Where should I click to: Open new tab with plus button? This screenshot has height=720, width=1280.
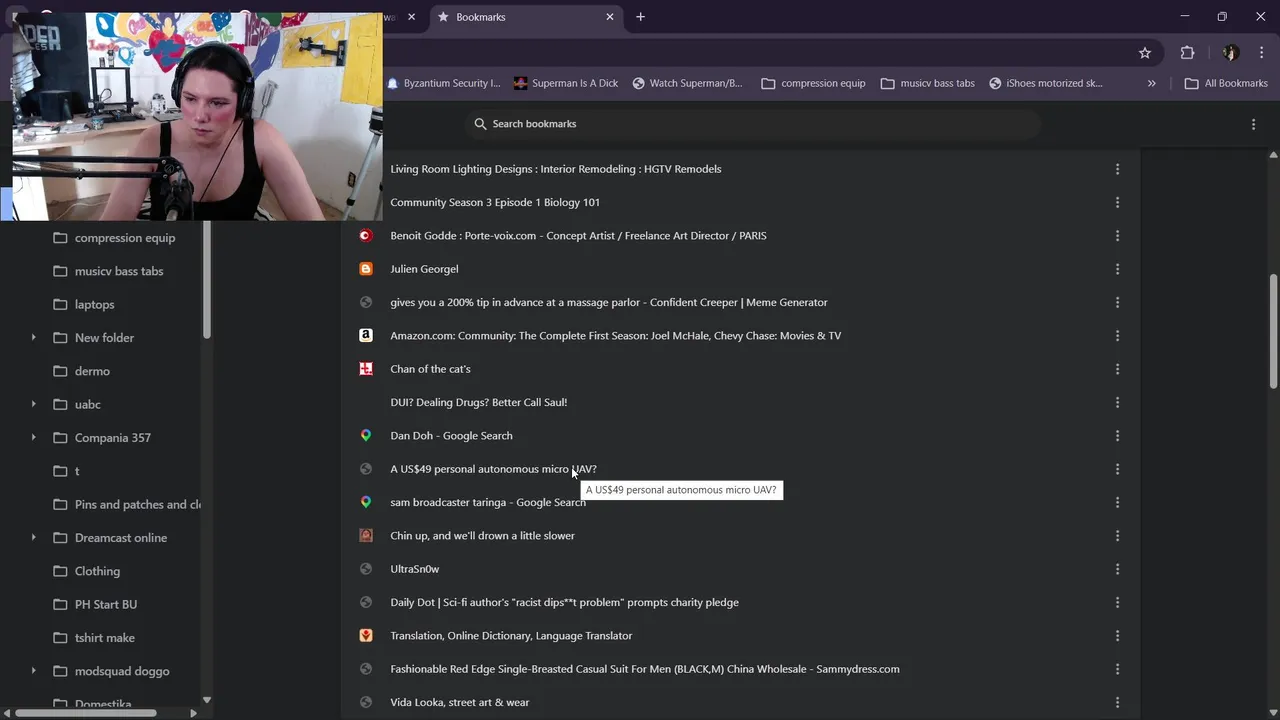640,17
